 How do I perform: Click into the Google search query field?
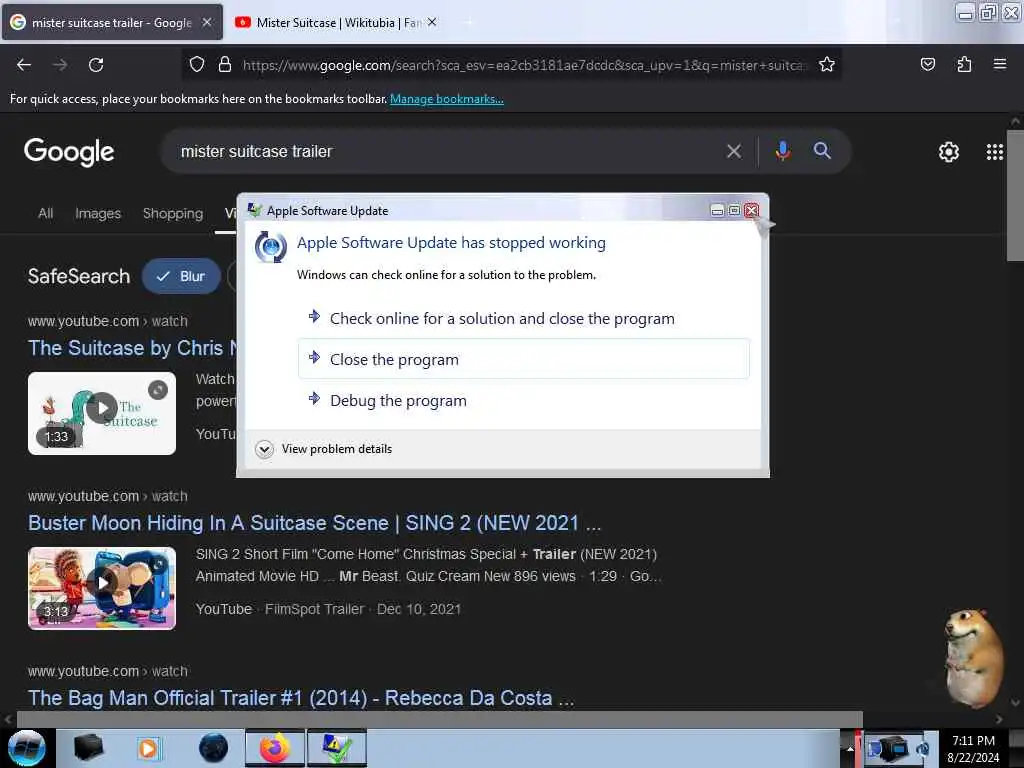(x=444, y=152)
